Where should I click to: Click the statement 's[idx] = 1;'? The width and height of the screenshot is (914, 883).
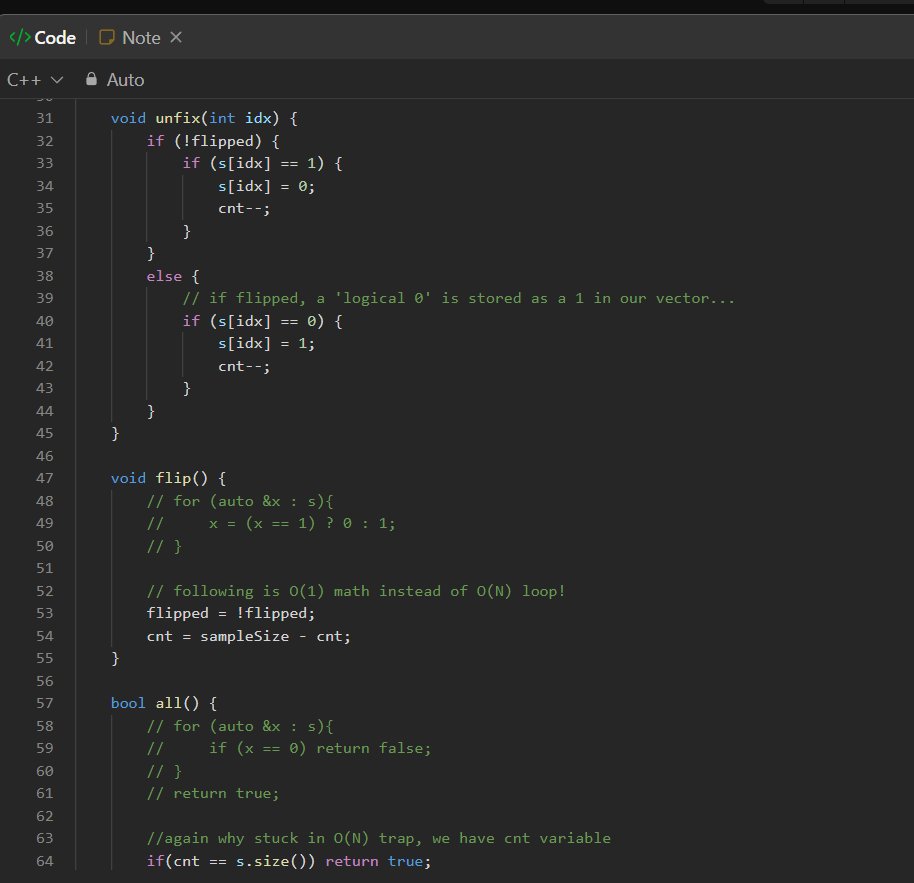point(266,344)
